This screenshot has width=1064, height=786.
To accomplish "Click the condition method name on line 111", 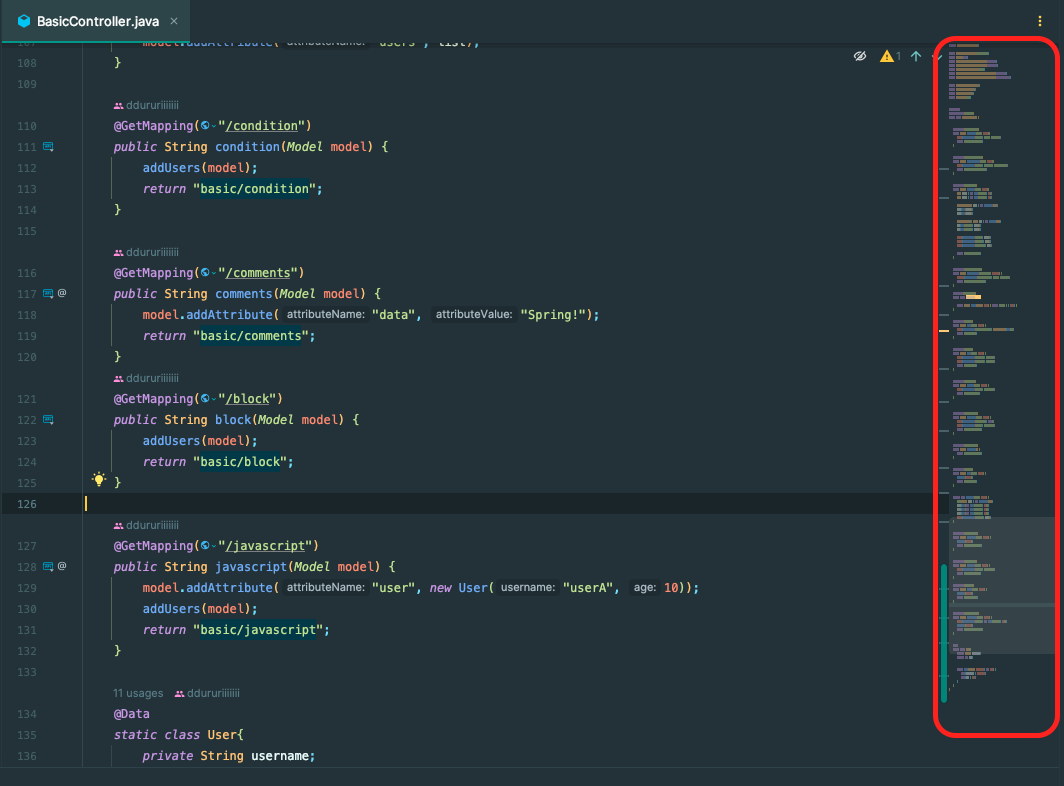I will point(247,147).
